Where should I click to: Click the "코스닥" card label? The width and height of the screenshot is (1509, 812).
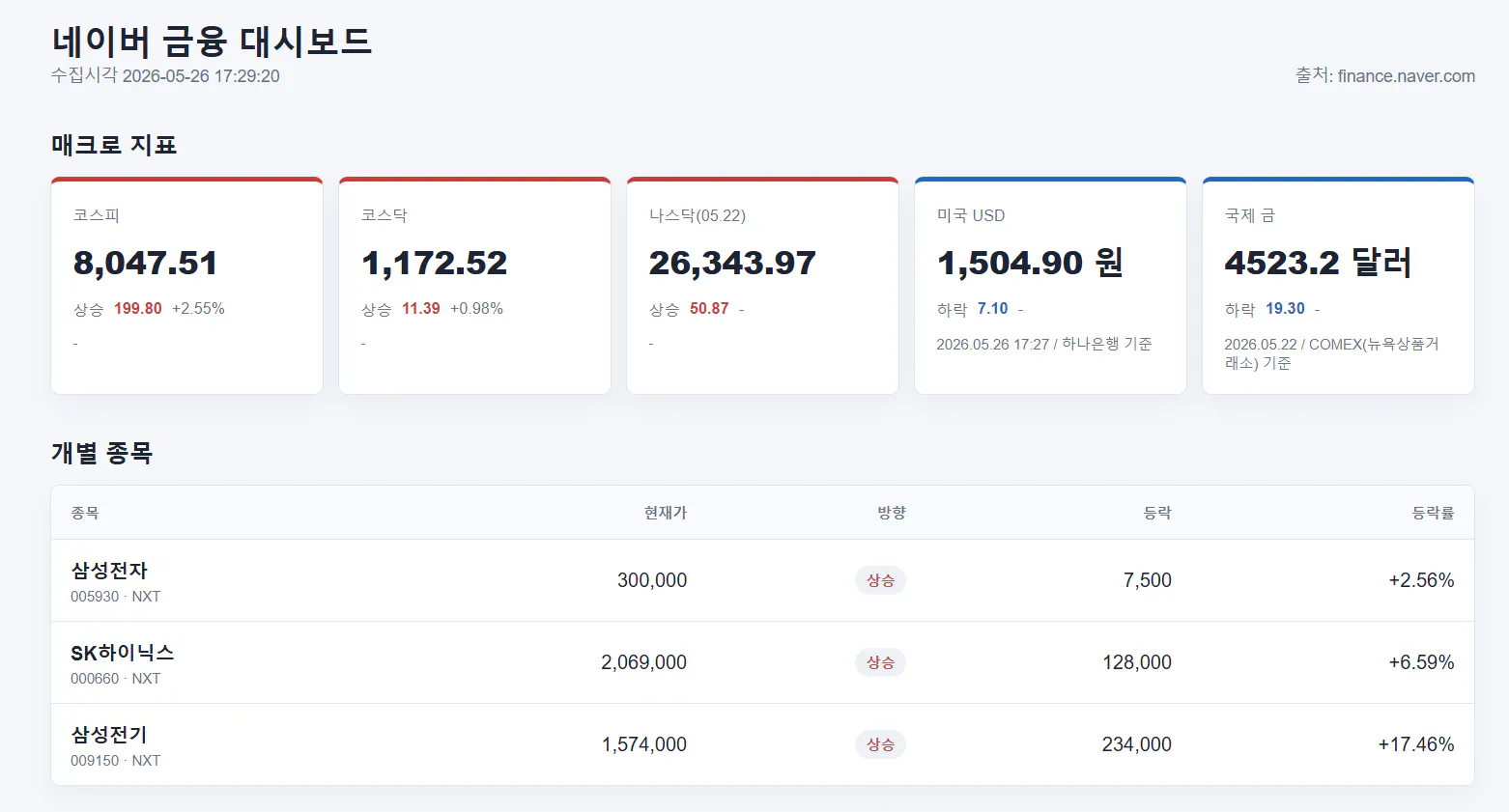click(384, 215)
